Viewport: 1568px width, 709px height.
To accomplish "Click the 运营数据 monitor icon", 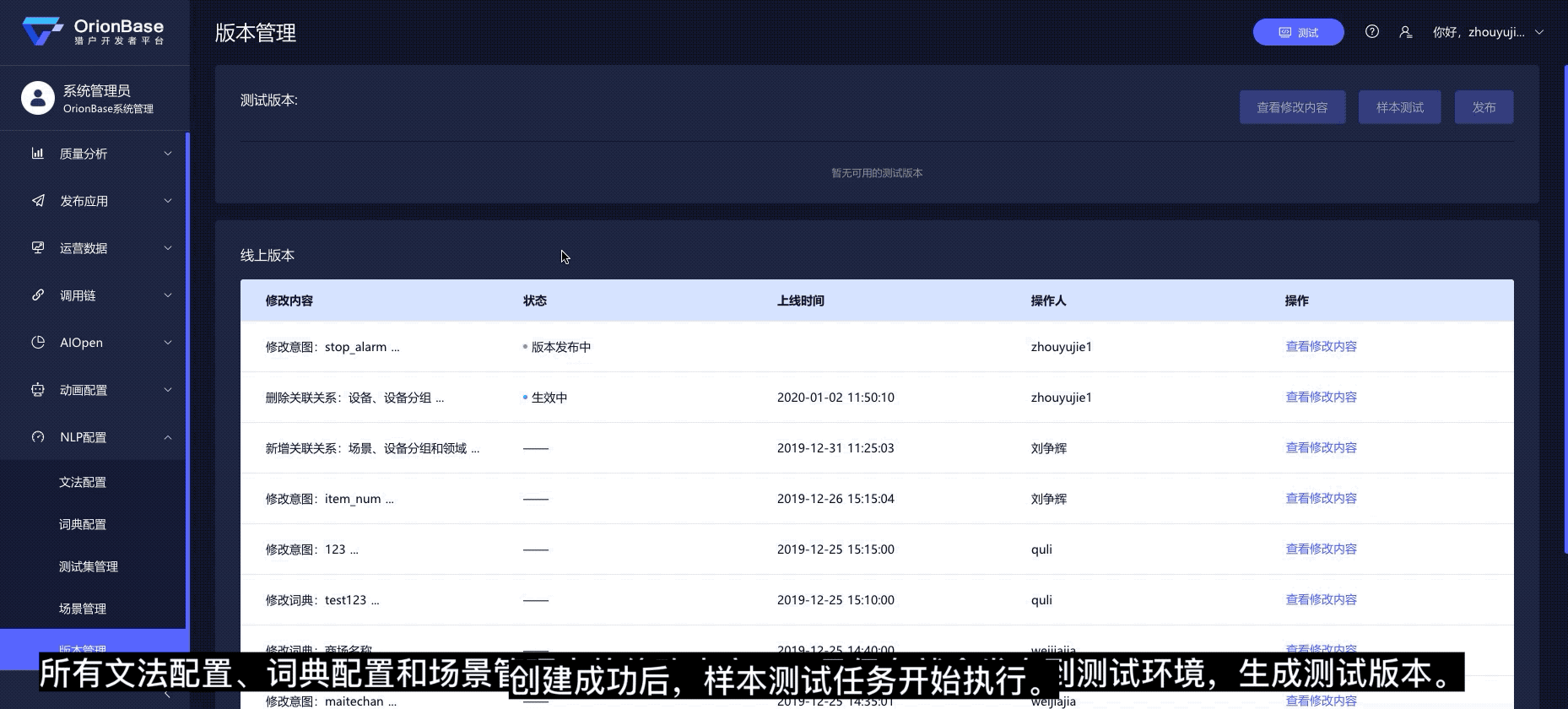I will 38,248.
